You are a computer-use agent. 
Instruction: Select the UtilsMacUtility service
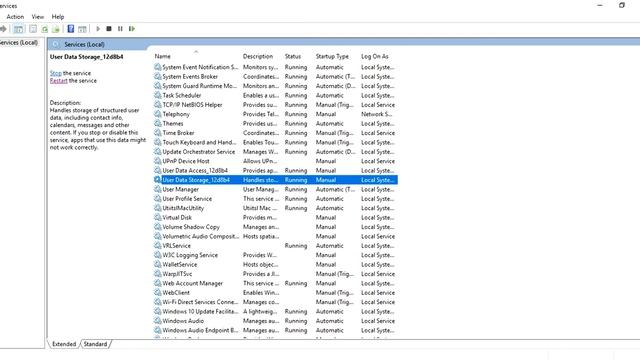275,208
